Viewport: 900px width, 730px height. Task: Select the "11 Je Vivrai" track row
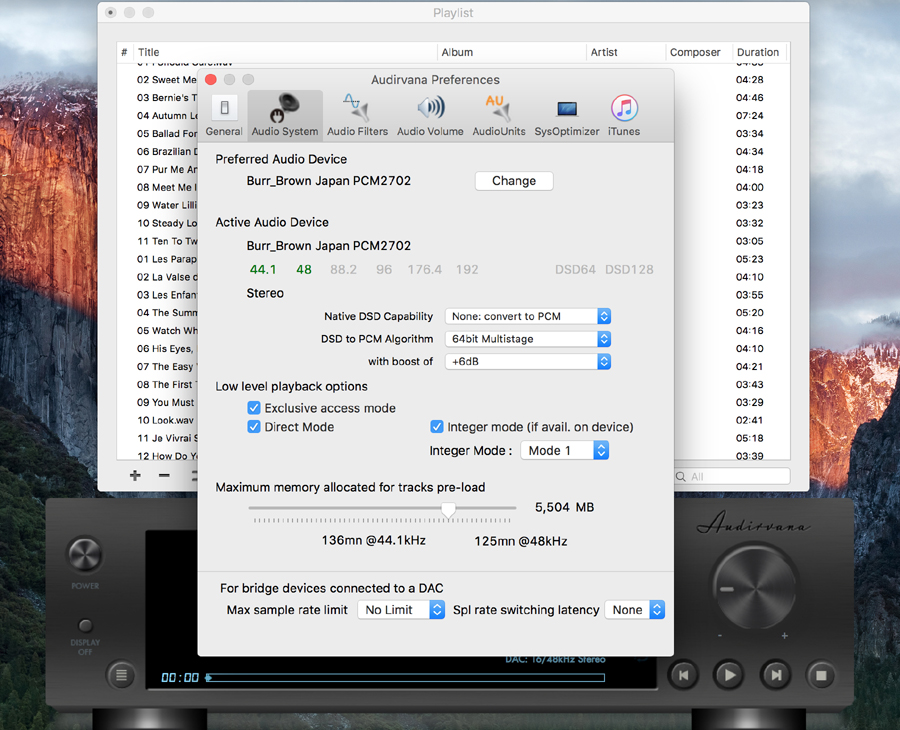(x=166, y=438)
